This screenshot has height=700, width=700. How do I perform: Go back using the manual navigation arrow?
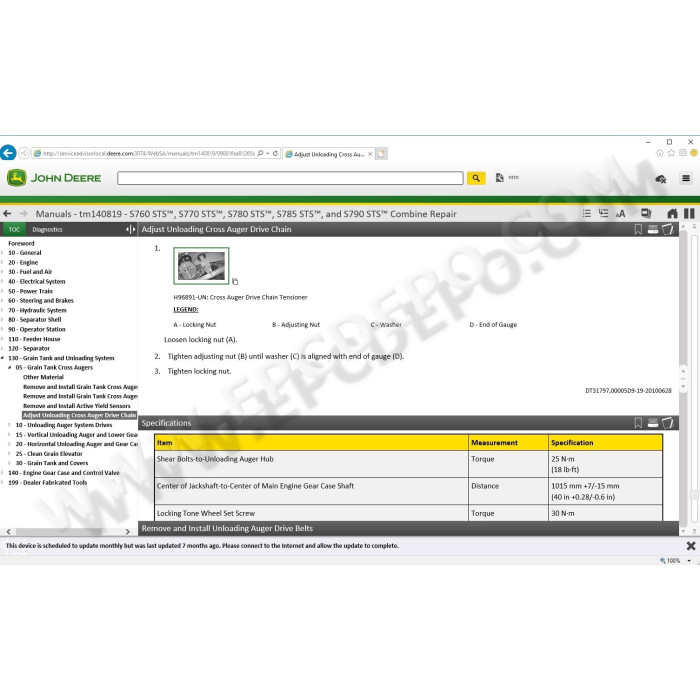click(7, 214)
